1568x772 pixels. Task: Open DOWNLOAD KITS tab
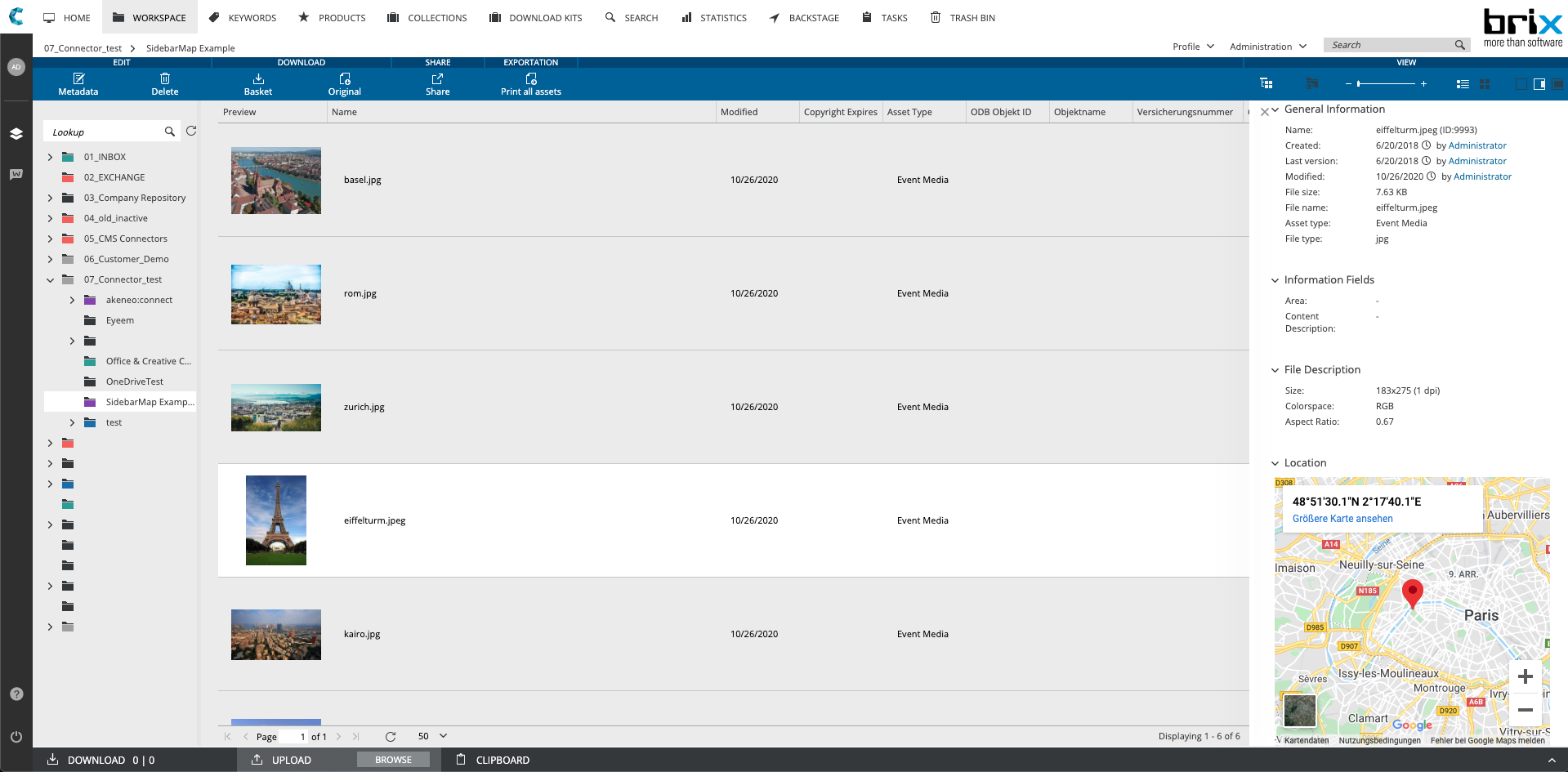tap(535, 17)
